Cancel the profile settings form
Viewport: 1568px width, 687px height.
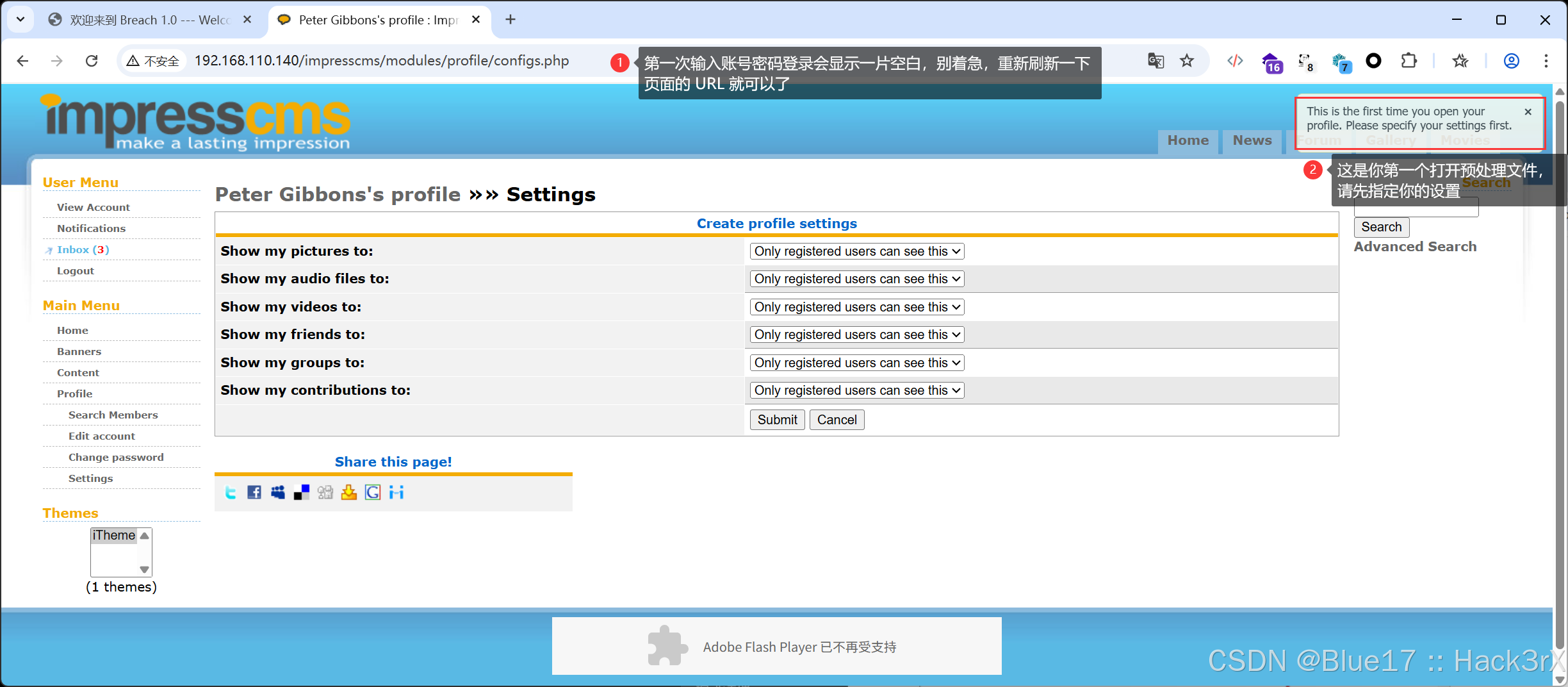click(837, 420)
